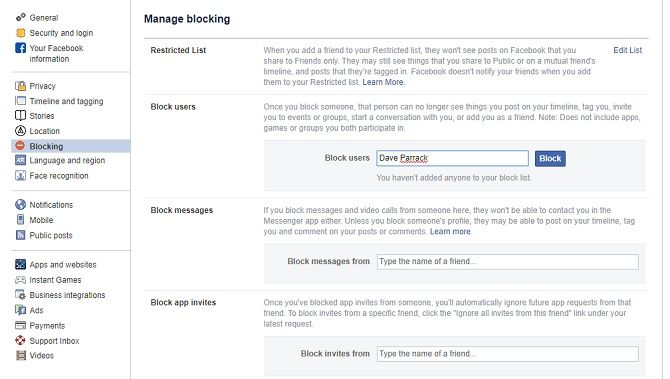Select Apps and websites in sidebar
Viewport: 670px width, 379px height.
63,265
